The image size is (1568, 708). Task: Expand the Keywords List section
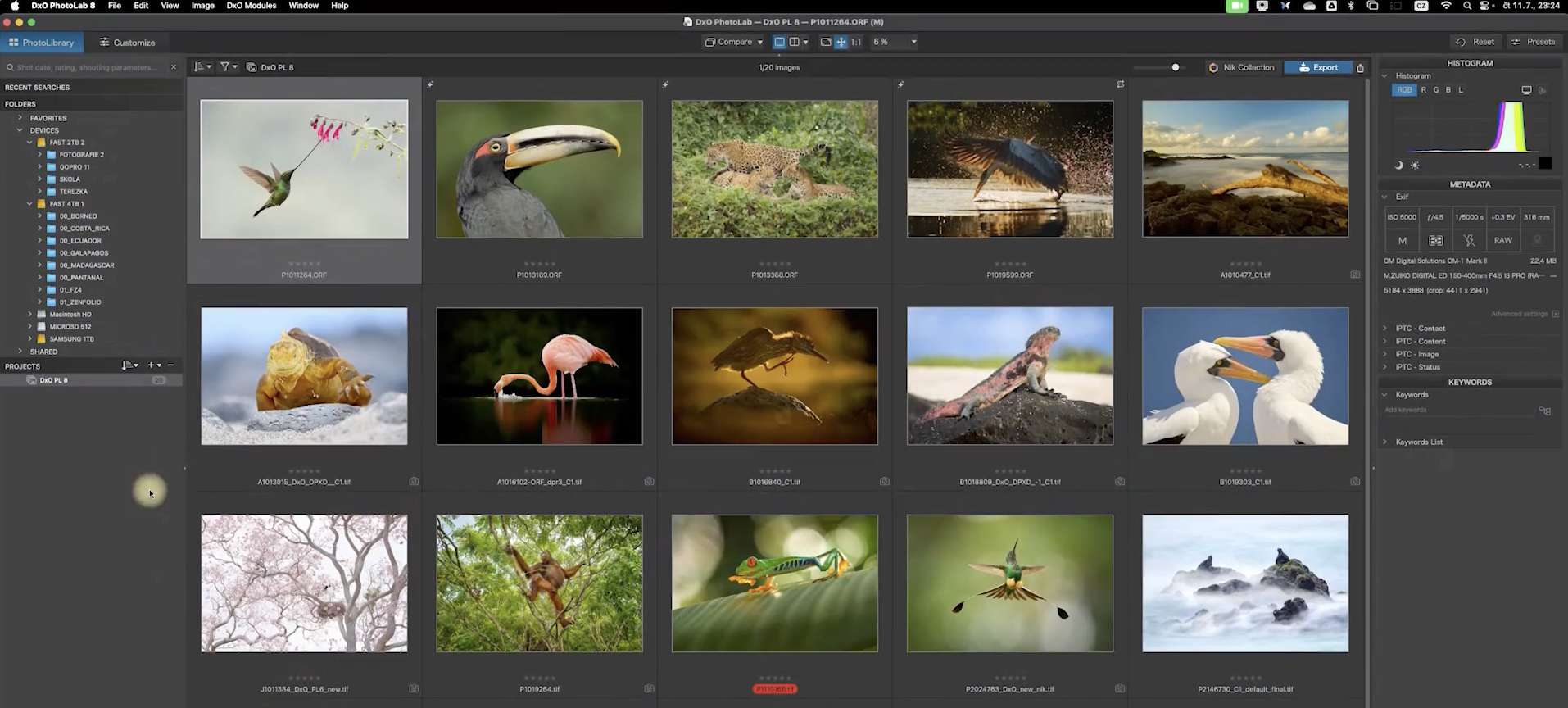[1385, 442]
